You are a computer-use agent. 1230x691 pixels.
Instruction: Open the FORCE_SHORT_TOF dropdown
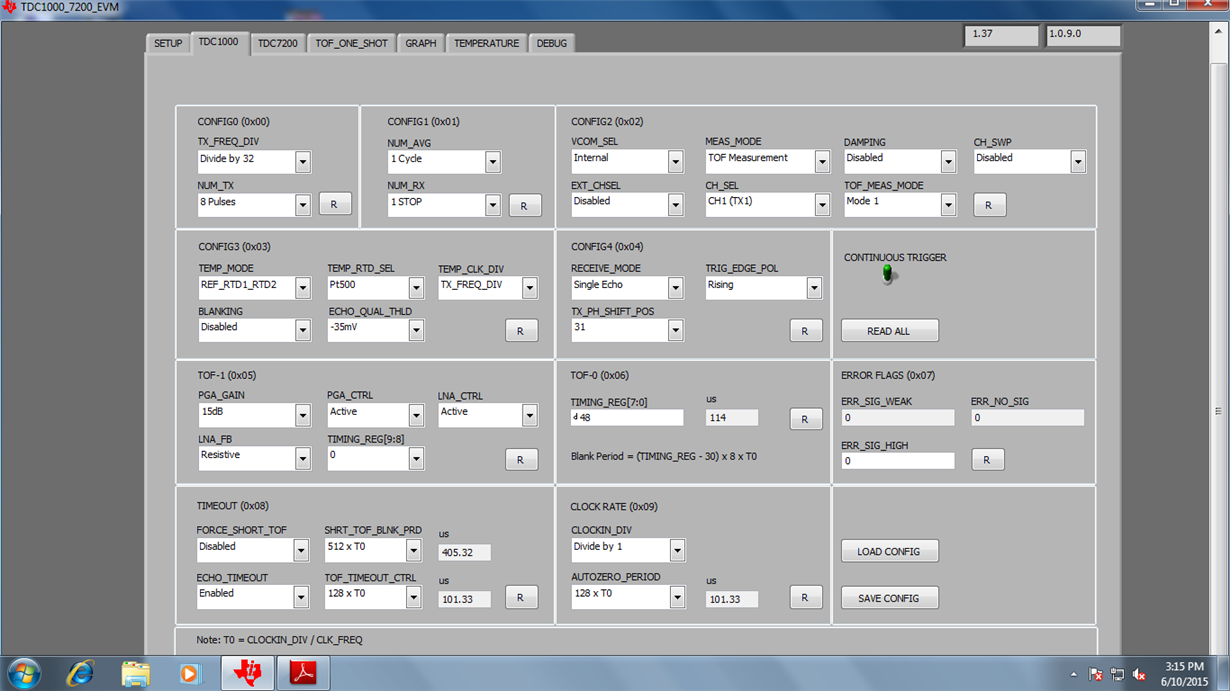click(x=301, y=550)
